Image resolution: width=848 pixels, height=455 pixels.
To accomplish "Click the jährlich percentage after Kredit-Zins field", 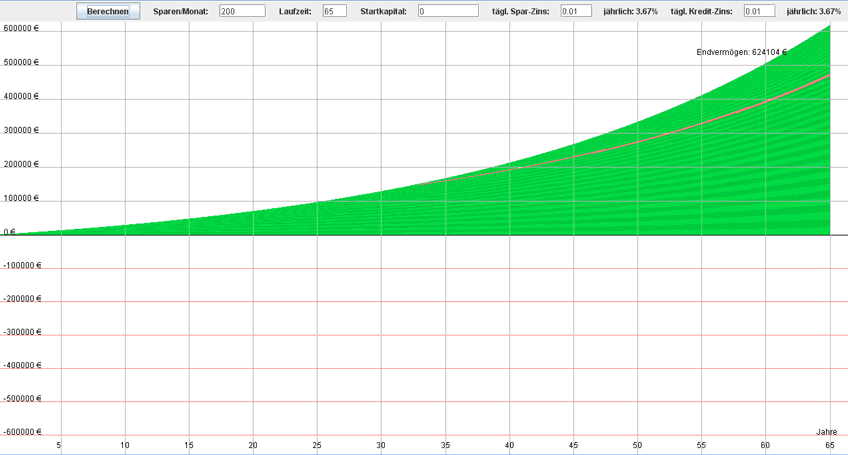I will tap(813, 11).
